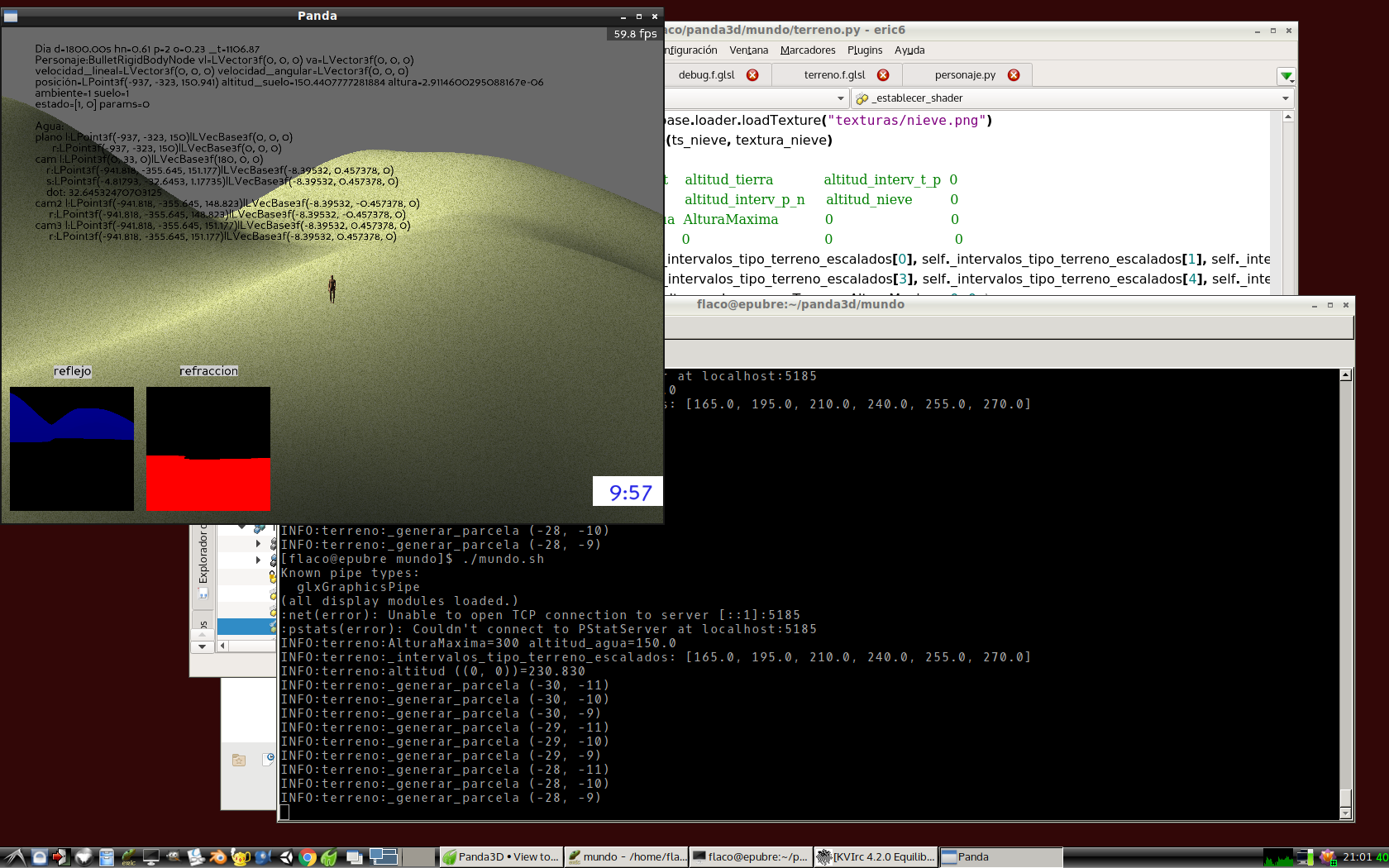Open the _establecer_shader method dropdown
The image size is (1389, 868).
coord(1072,98)
